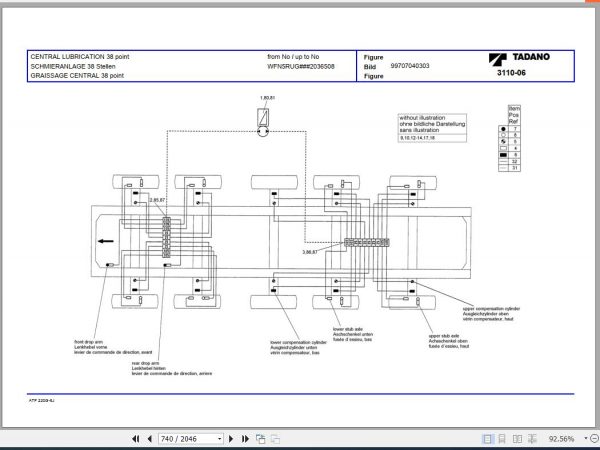The height and width of the screenshot is (450, 600).
Task: Click the 3110-06 group number
Action: 511,73
